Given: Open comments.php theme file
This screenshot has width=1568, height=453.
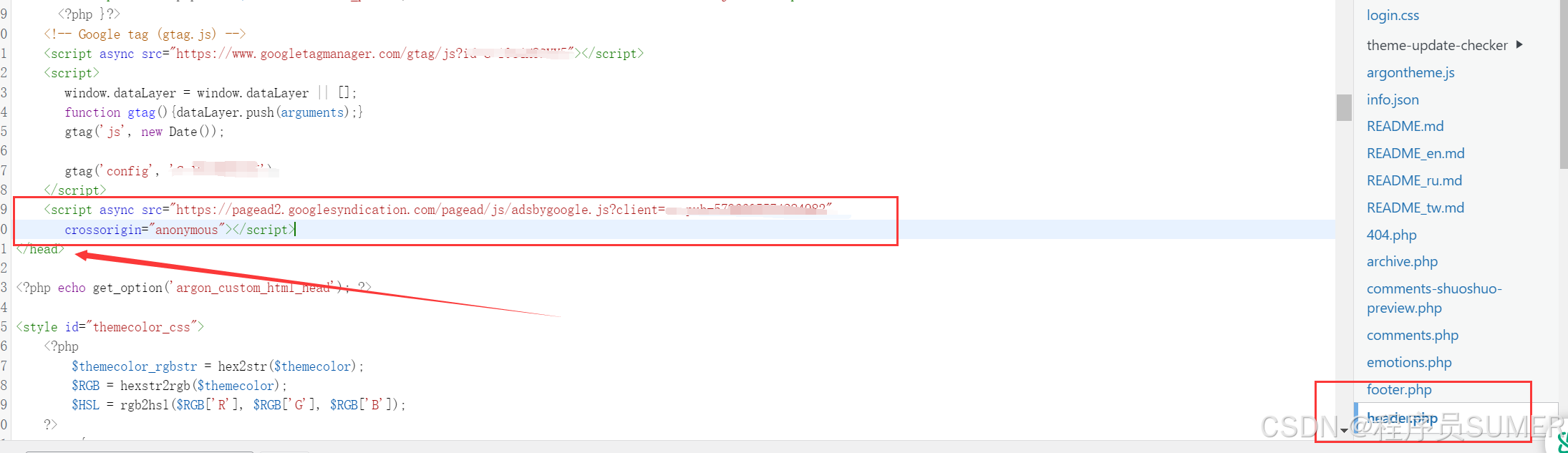Looking at the screenshot, I should point(1412,336).
